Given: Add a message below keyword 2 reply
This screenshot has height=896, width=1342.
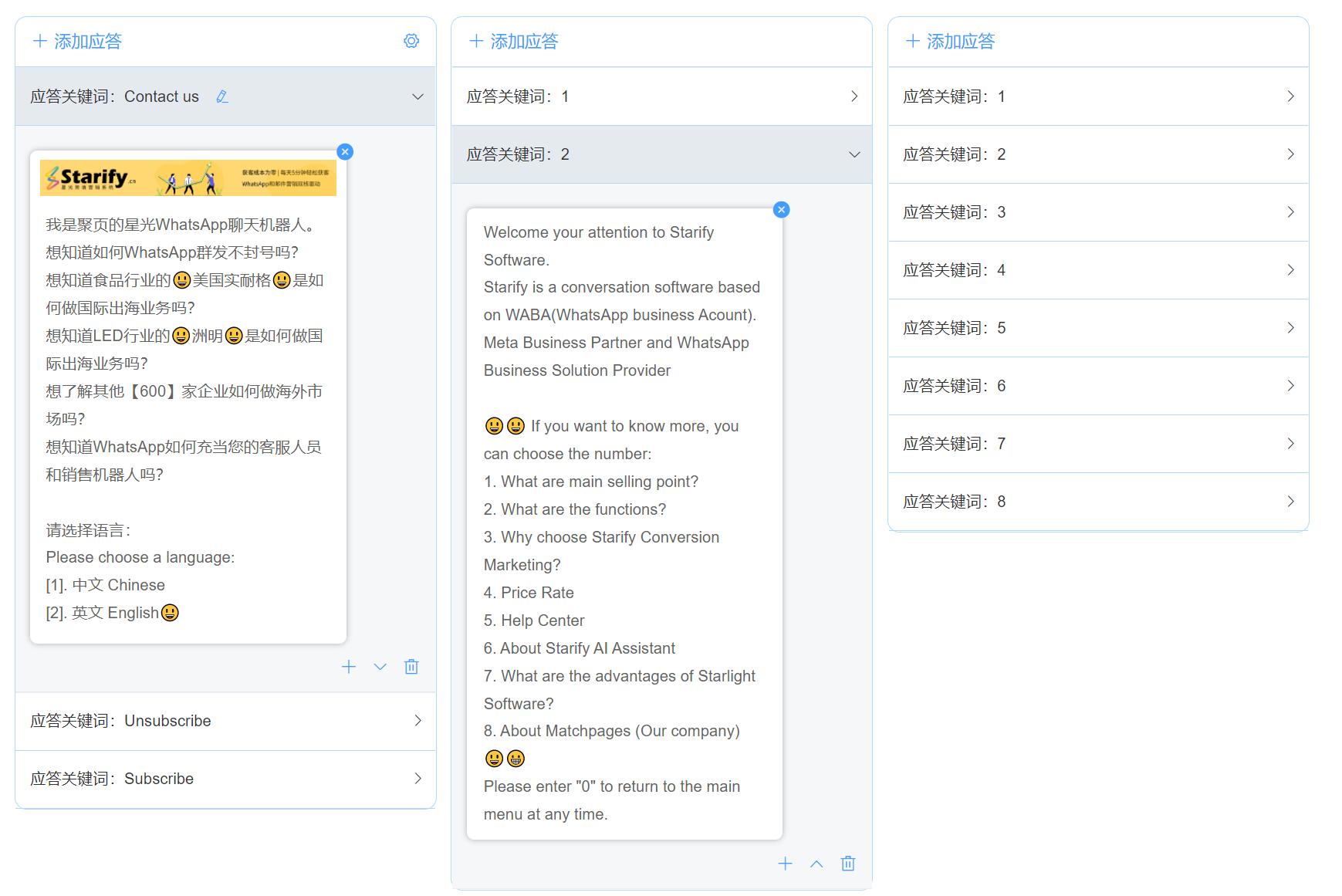Looking at the screenshot, I should pyautogui.click(x=785, y=864).
